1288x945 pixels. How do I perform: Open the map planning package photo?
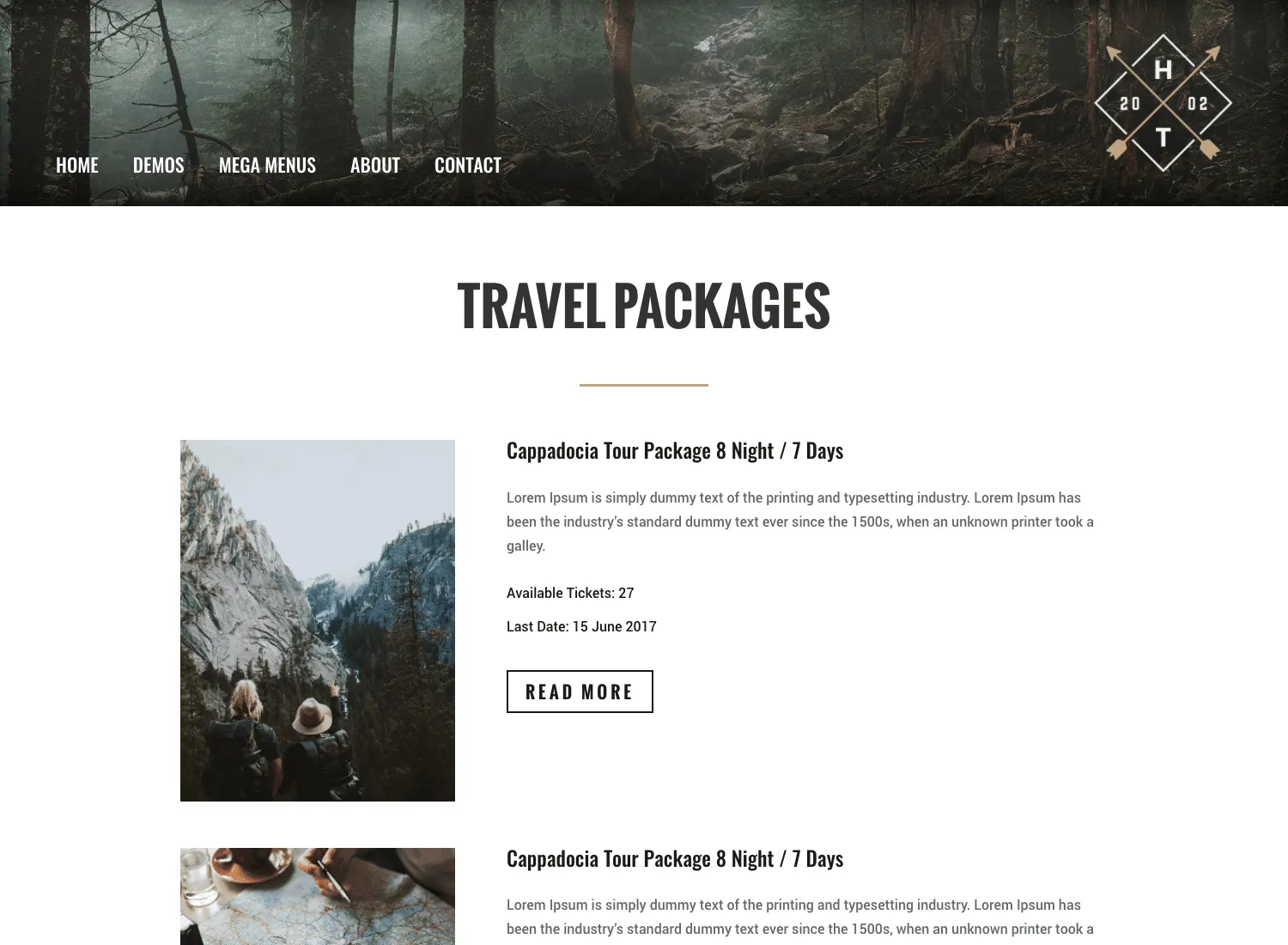click(x=318, y=896)
